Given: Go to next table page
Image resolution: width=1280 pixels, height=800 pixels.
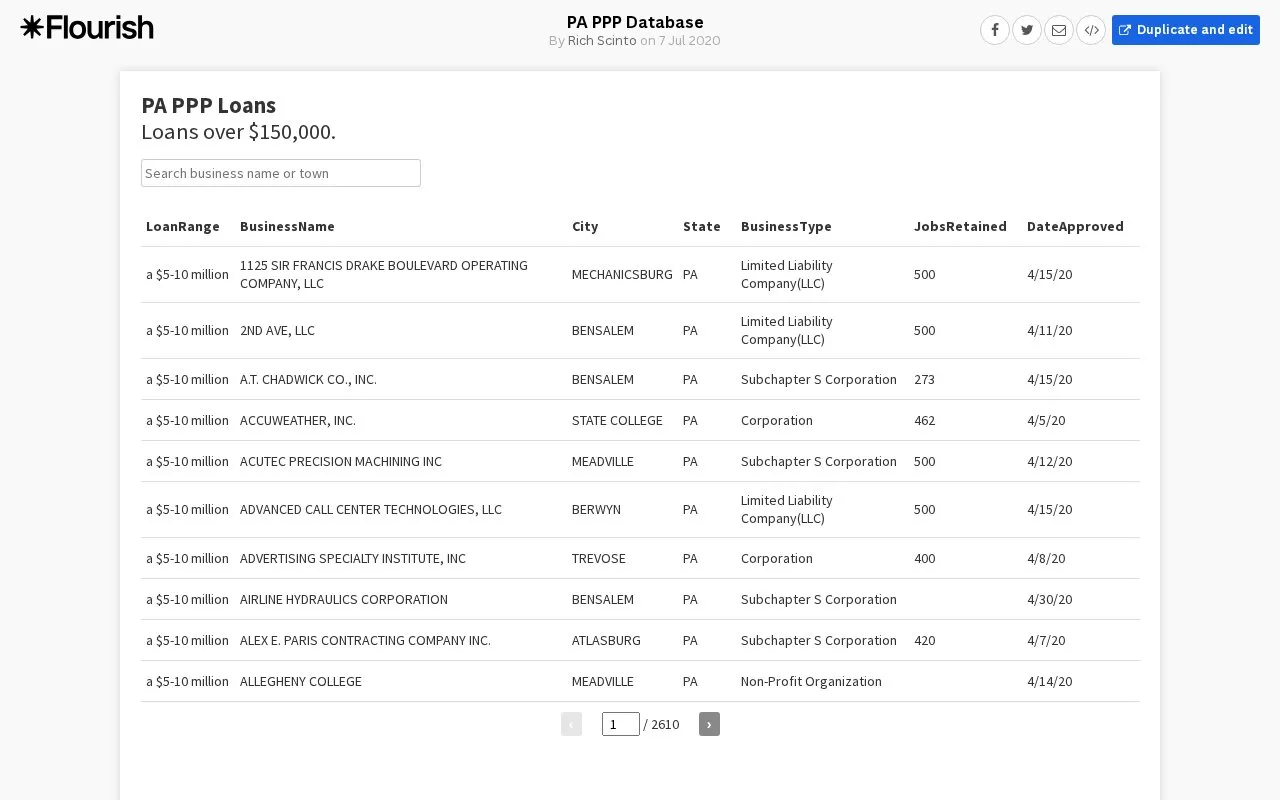Looking at the screenshot, I should [x=709, y=724].
